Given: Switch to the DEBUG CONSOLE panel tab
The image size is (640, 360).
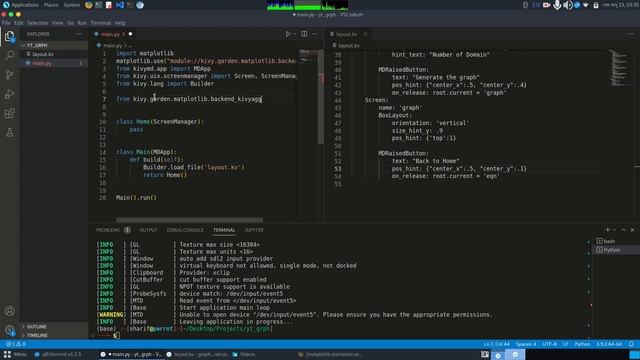Looking at the screenshot, I should 185,230.
